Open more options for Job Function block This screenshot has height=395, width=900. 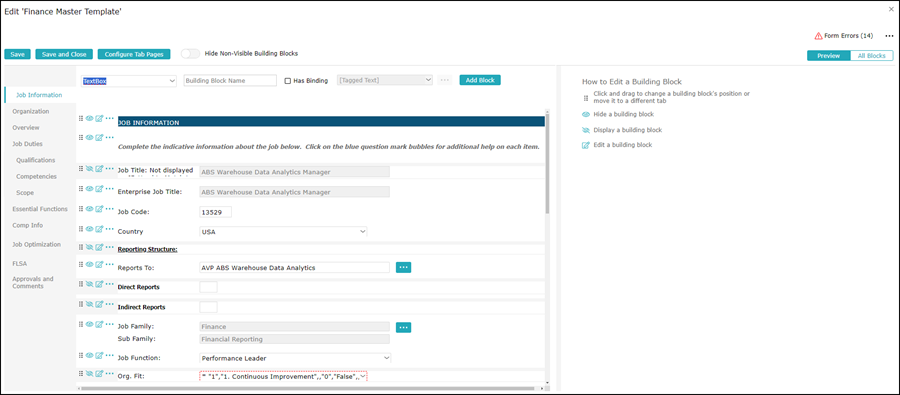point(110,354)
